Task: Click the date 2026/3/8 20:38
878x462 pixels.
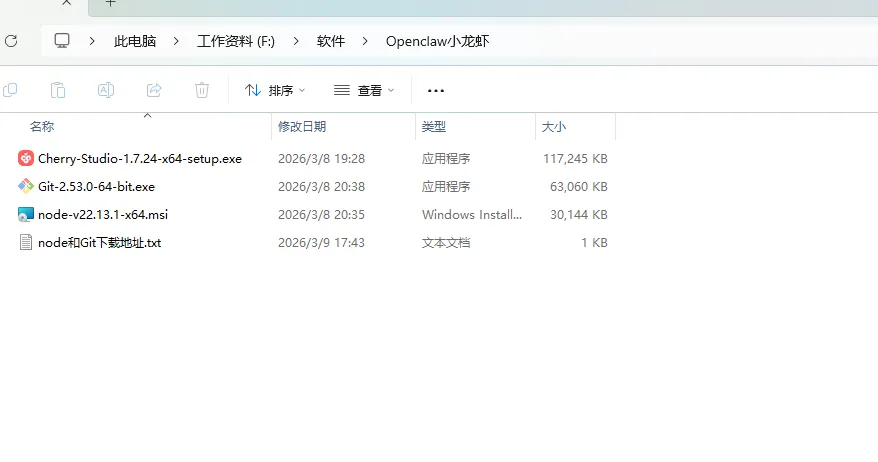Action: coord(321,186)
